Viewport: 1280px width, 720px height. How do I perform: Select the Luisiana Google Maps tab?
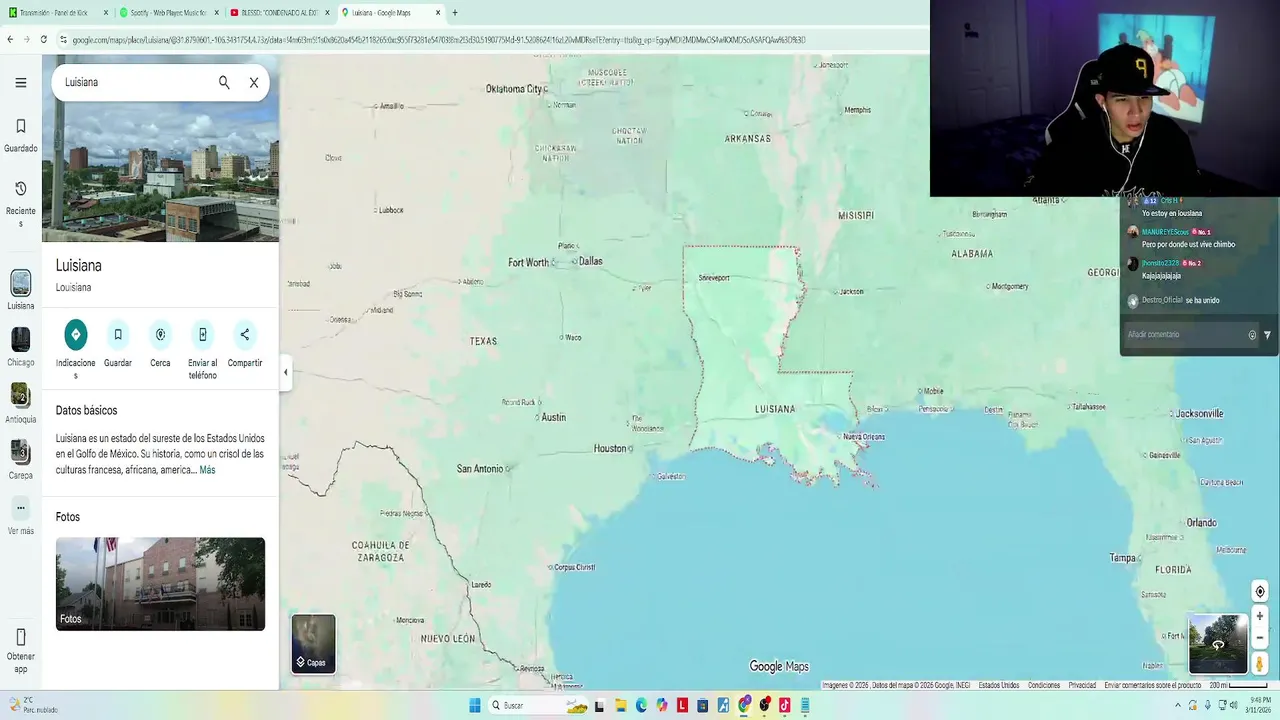tap(390, 13)
